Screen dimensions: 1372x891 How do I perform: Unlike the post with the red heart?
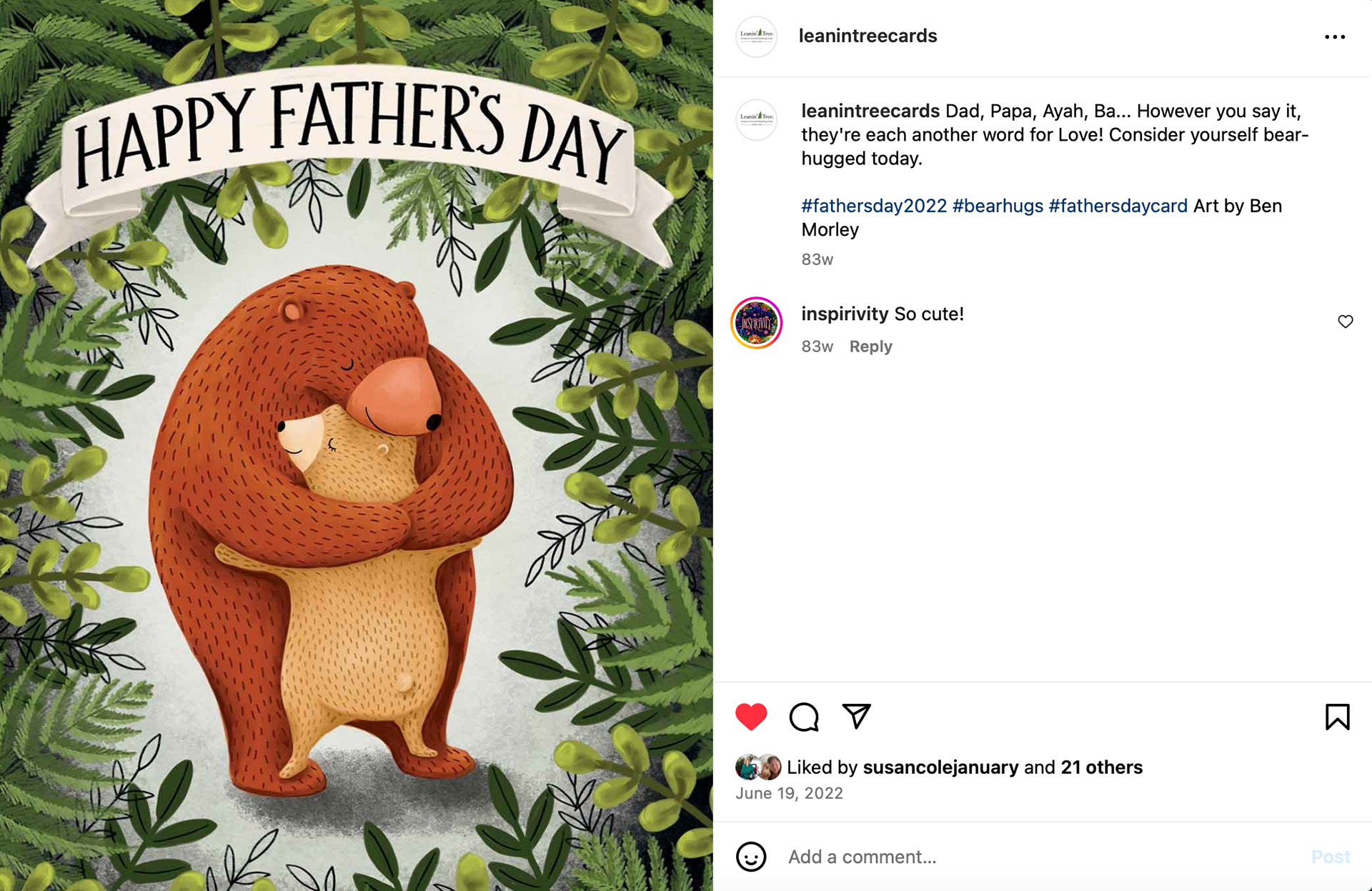(750, 717)
